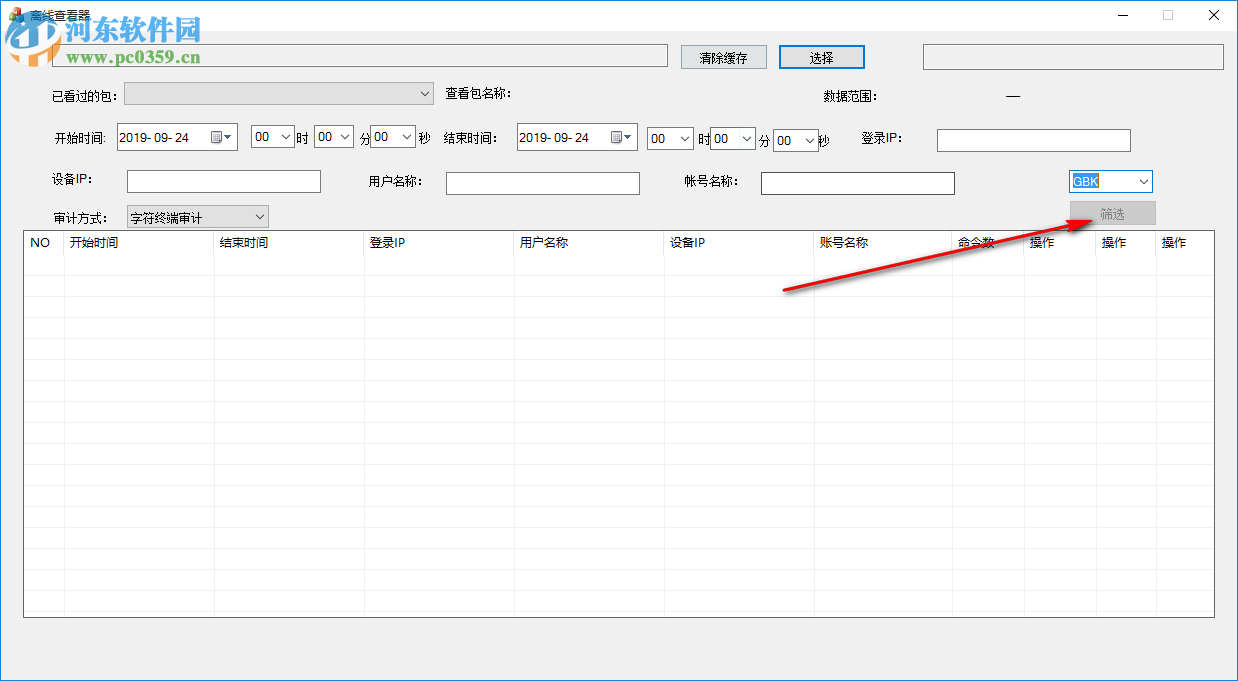The image size is (1238, 681).
Task: Focus the 用户名称 input field
Action: coord(543,183)
